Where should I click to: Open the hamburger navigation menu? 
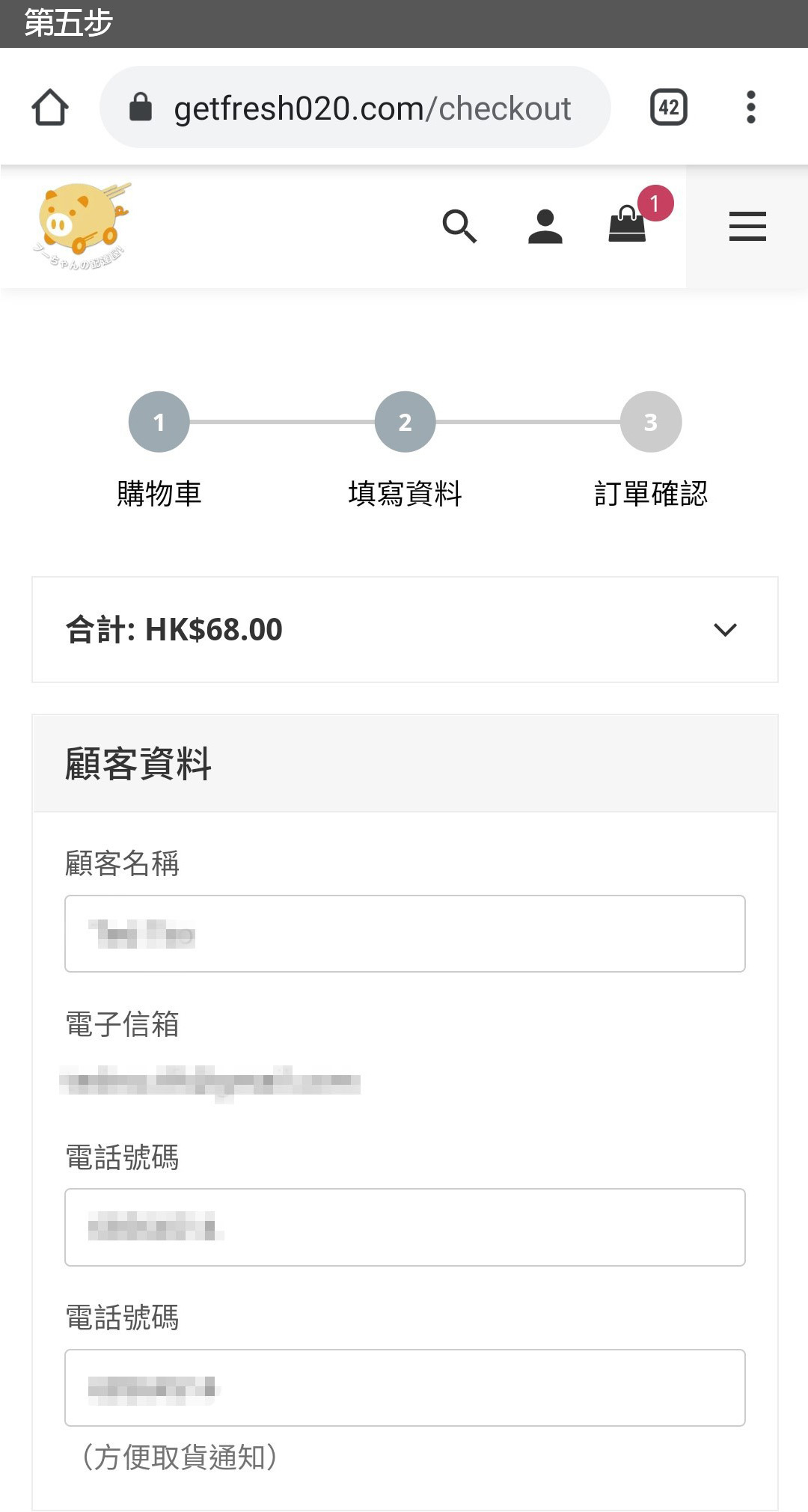click(747, 226)
